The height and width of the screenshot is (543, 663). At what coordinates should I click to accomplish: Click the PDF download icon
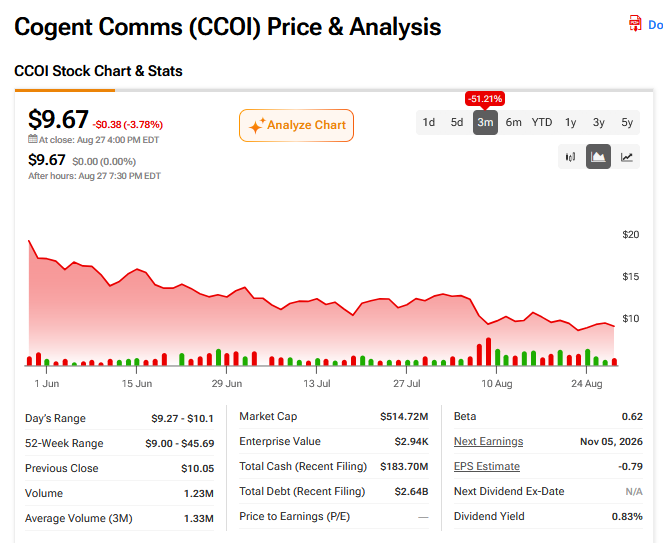[635, 23]
